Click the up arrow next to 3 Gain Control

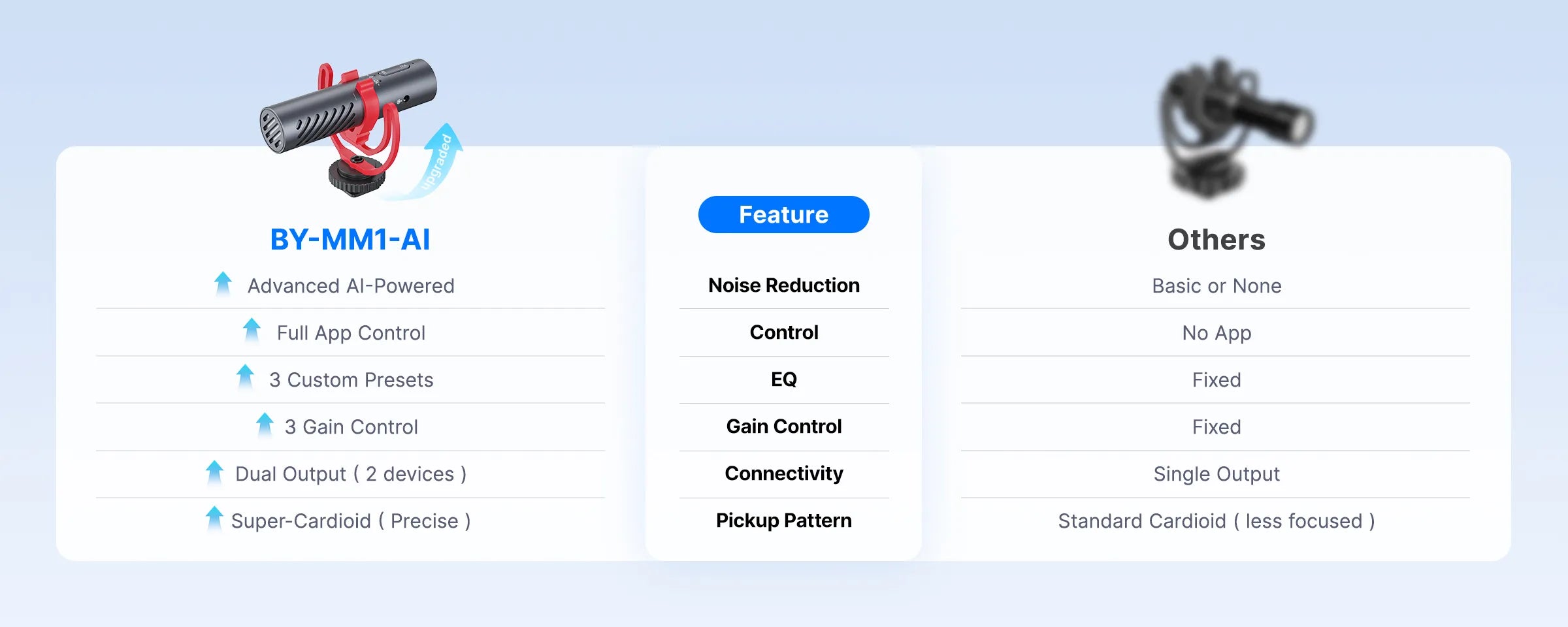(265, 425)
